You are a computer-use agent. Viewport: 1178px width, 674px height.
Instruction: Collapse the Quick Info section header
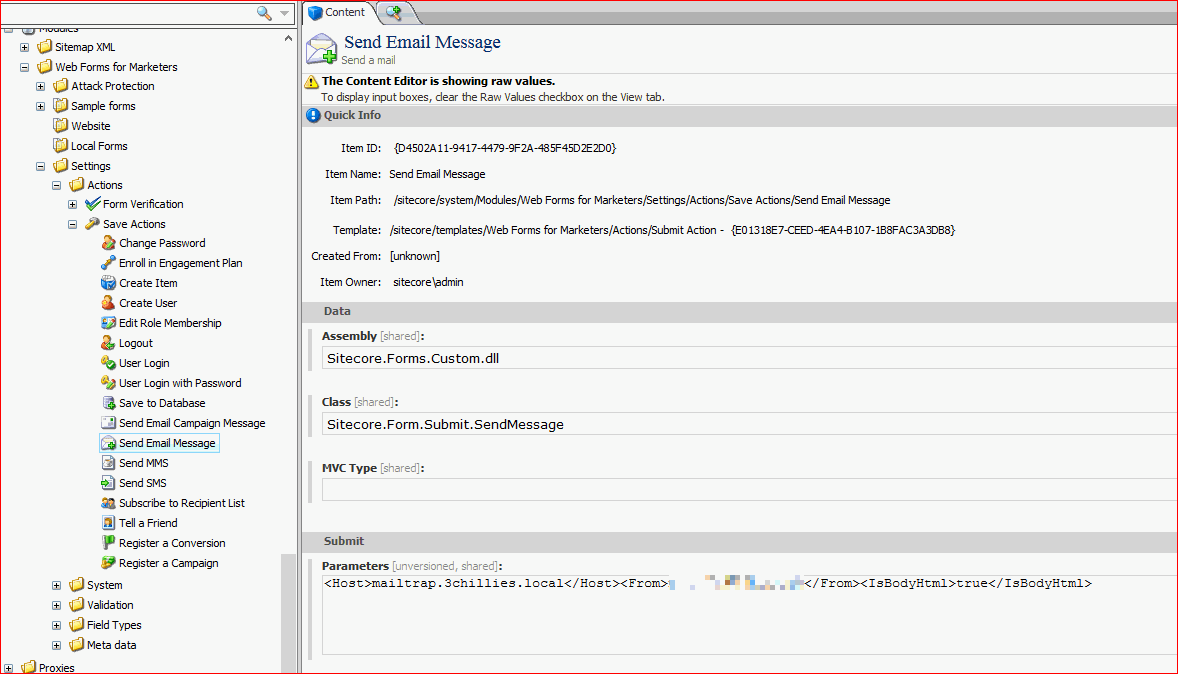click(740, 116)
